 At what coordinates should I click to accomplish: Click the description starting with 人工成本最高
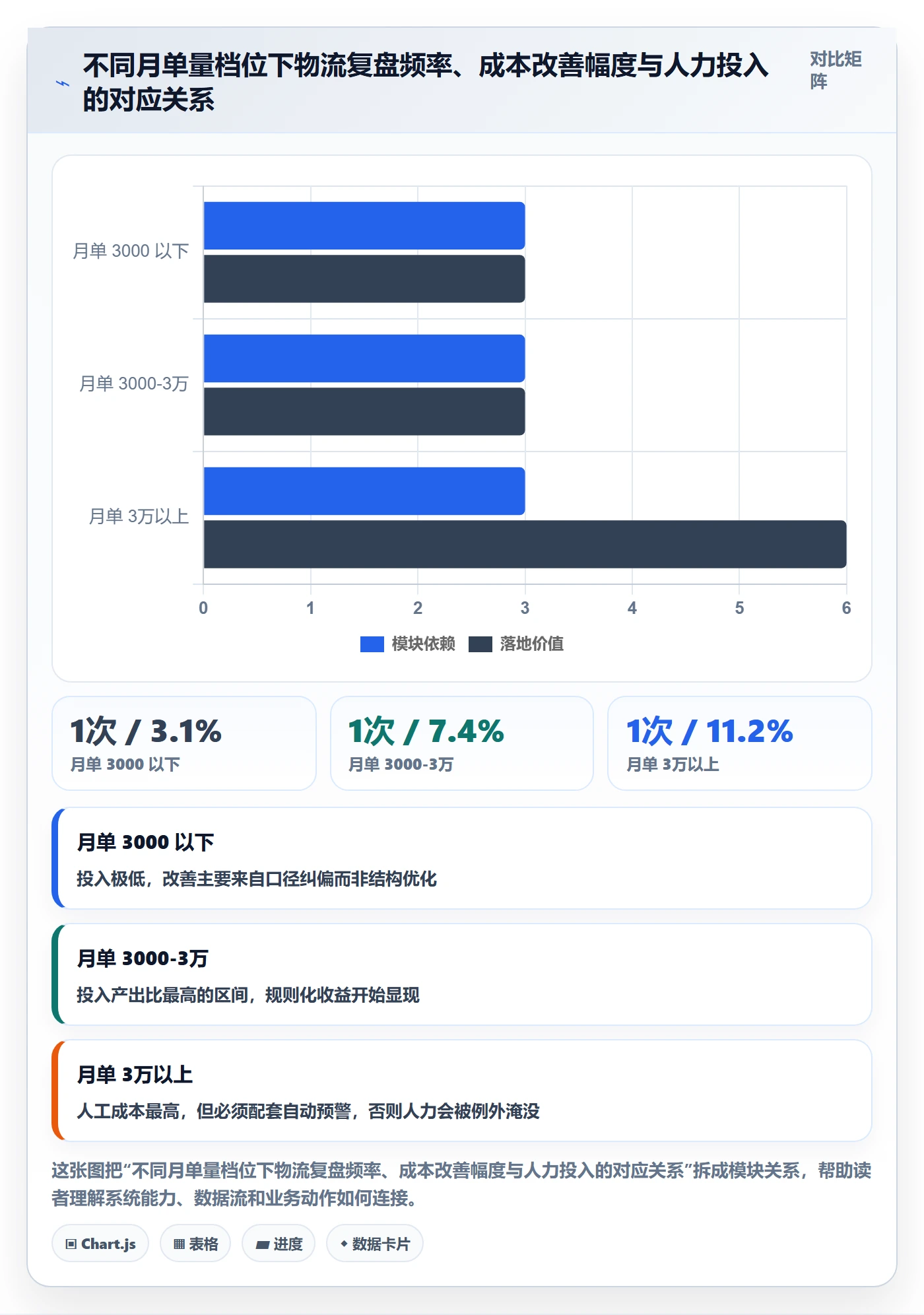tap(308, 1112)
